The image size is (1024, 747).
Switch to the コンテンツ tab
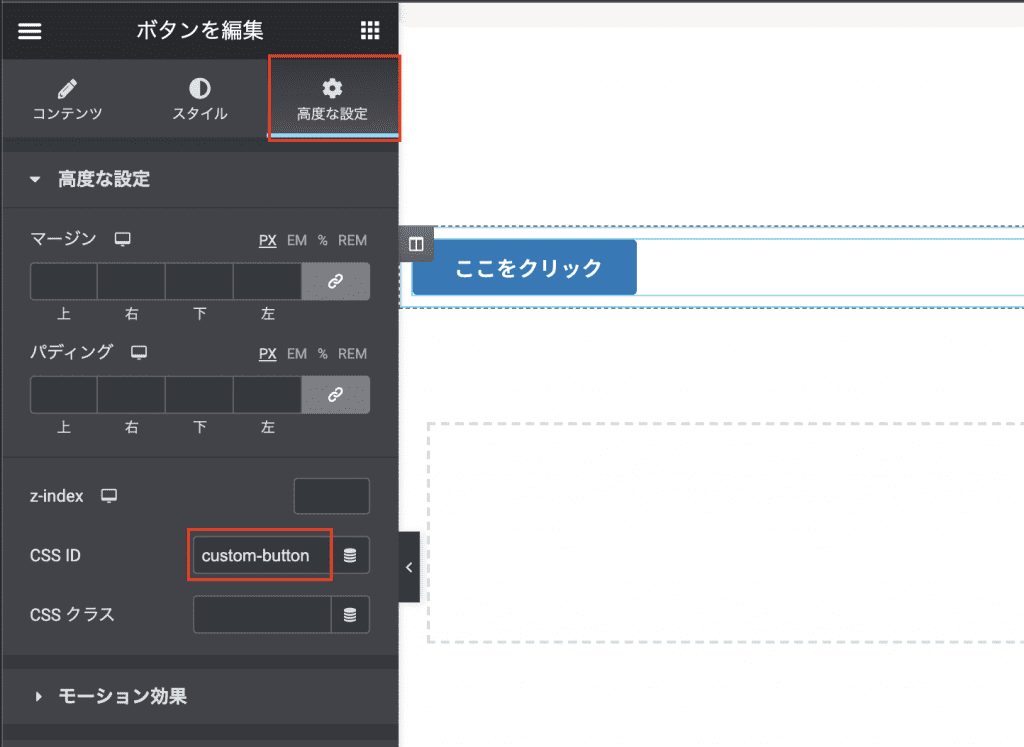point(68,100)
